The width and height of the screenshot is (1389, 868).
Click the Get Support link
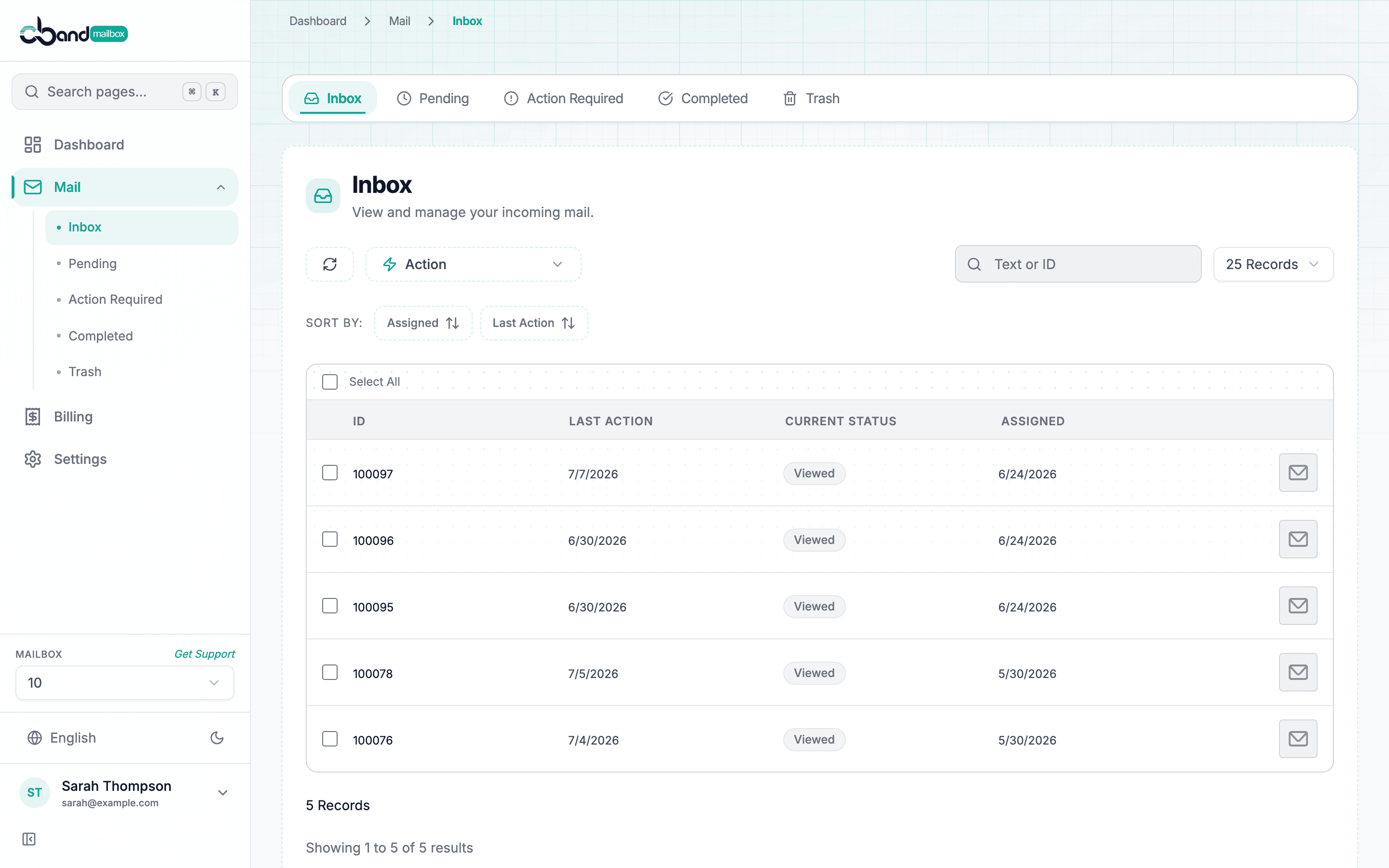pos(204,654)
